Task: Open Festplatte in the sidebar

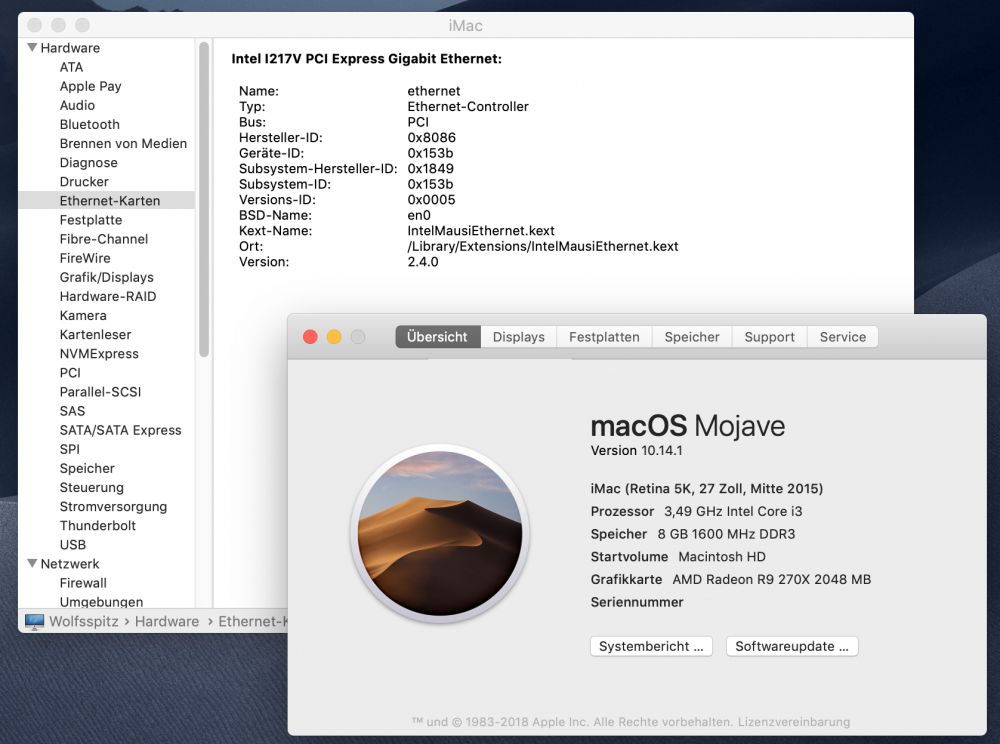Action: pyautogui.click(x=91, y=220)
